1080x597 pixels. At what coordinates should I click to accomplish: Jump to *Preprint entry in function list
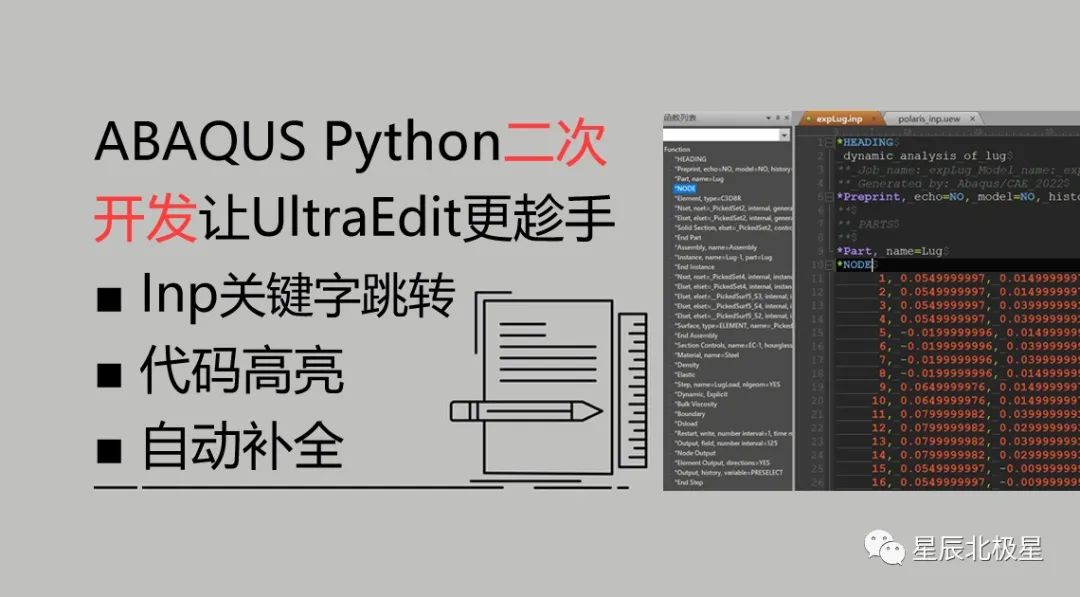(x=732, y=169)
